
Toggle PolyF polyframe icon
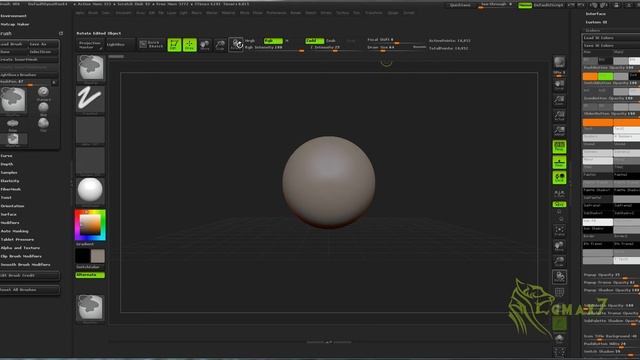pyautogui.click(x=560, y=293)
